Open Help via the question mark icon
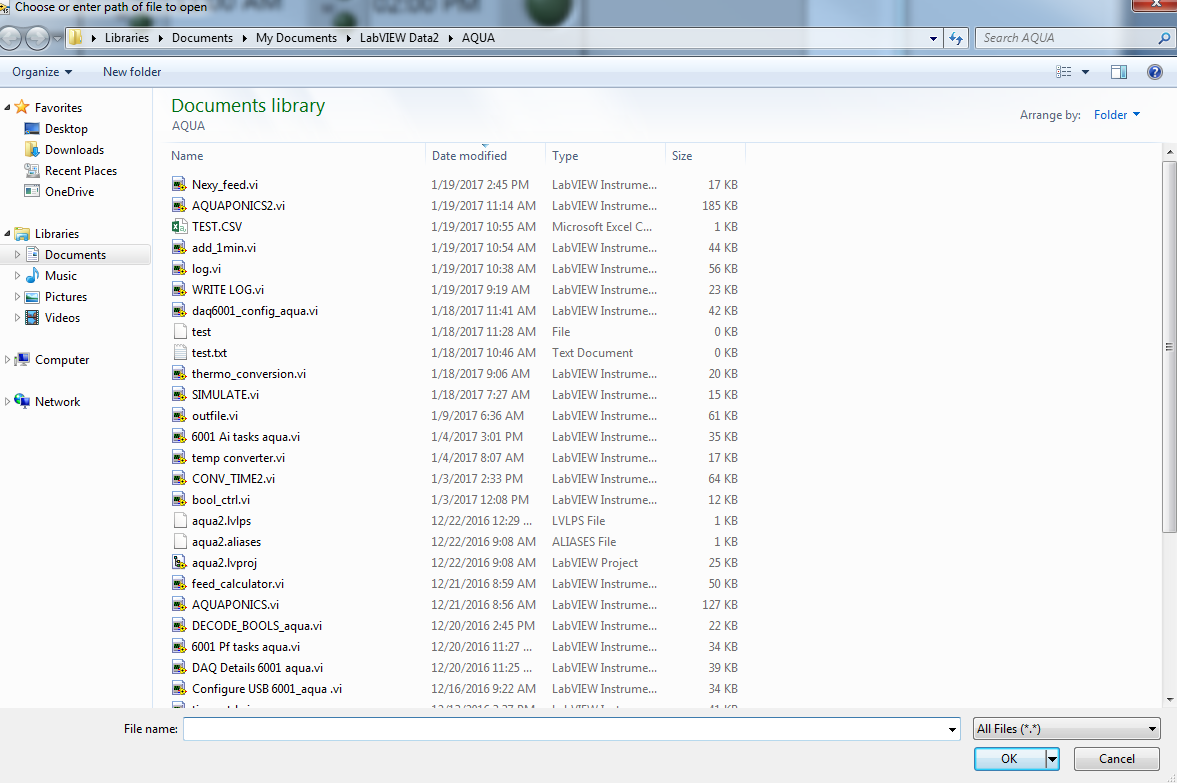This screenshot has height=783, width=1177. point(1154,71)
